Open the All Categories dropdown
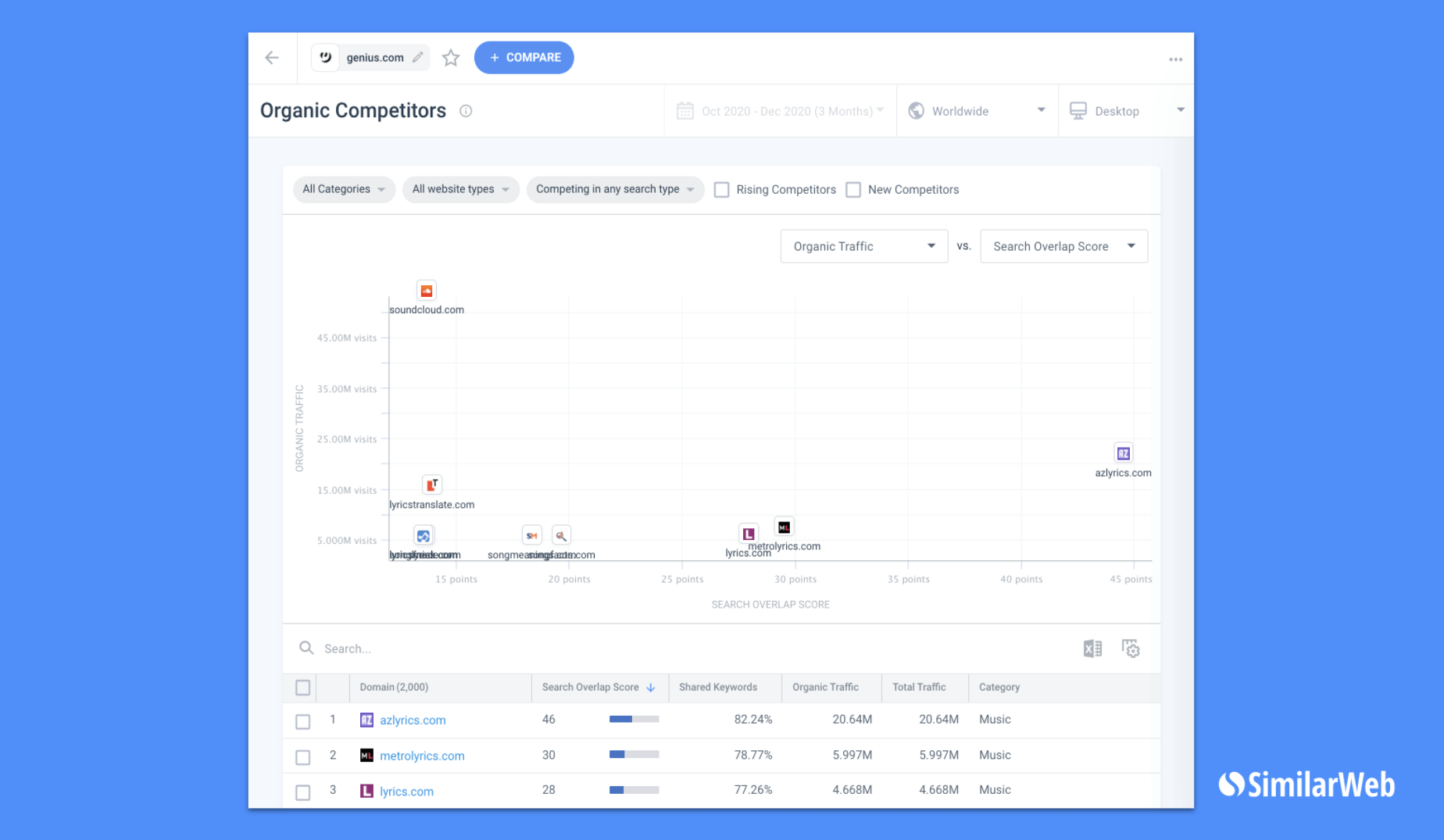This screenshot has width=1444, height=840. pyautogui.click(x=343, y=189)
